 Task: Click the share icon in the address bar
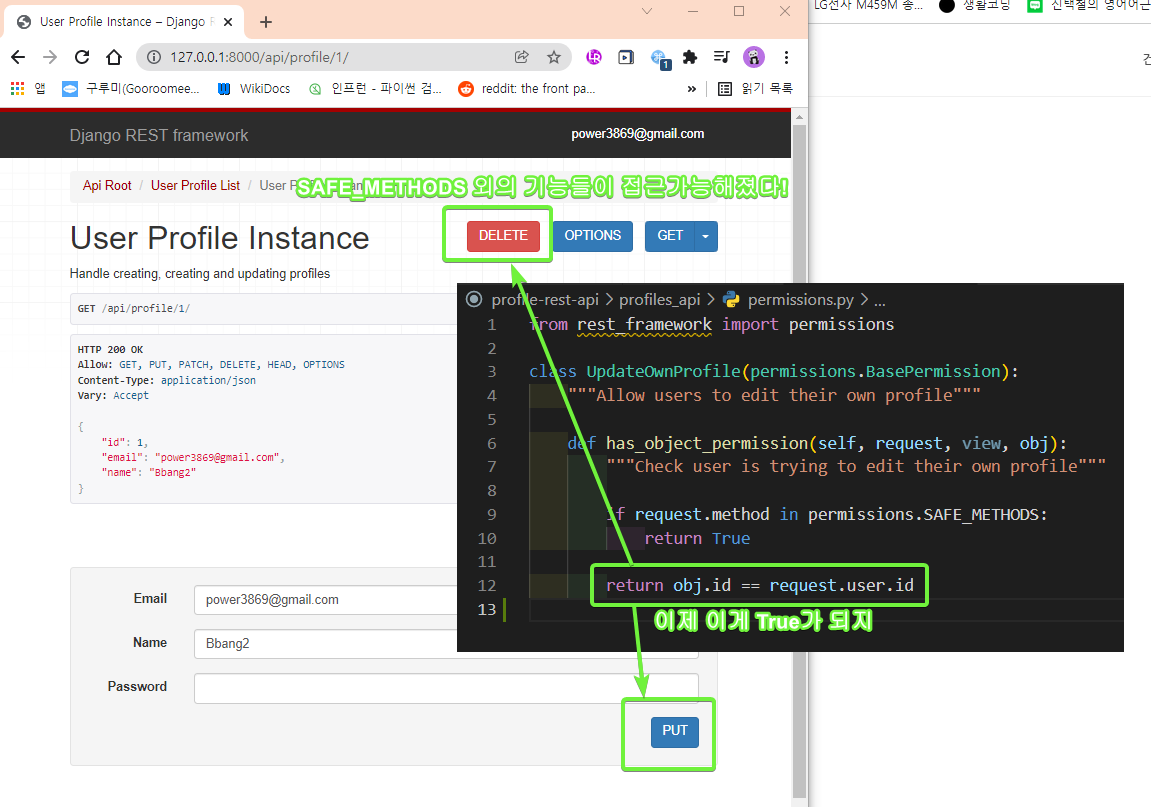(x=520, y=57)
